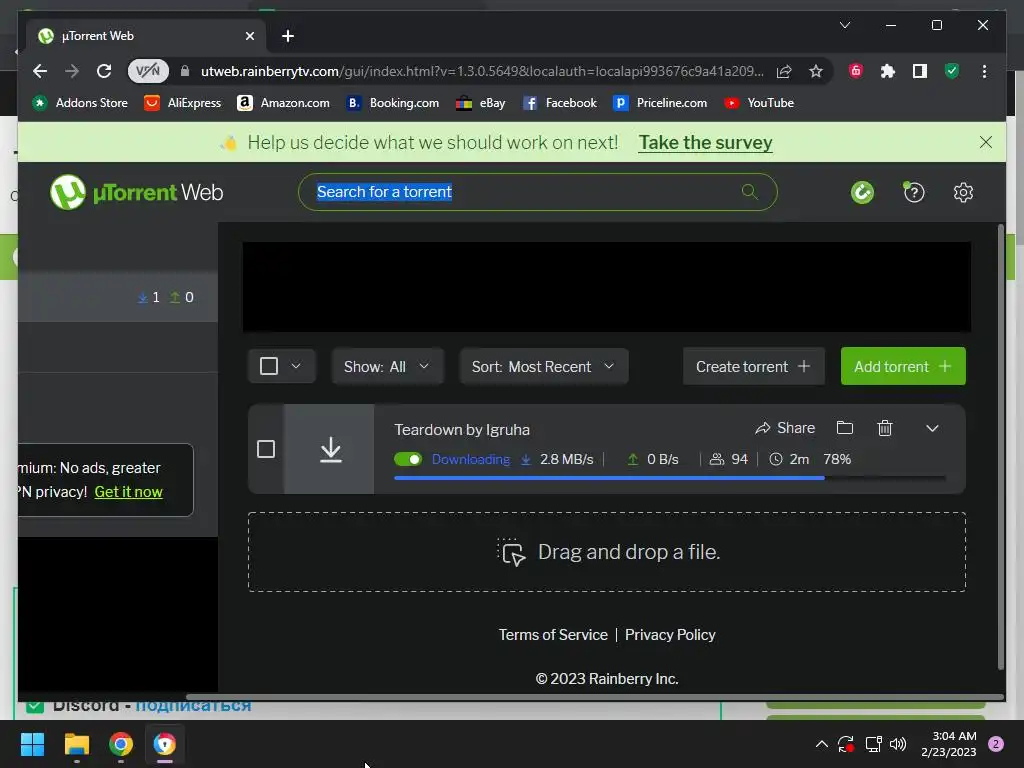The width and height of the screenshot is (1024, 768).
Task: Open the taskbar clock showing 3:04 AM
Action: (948, 744)
